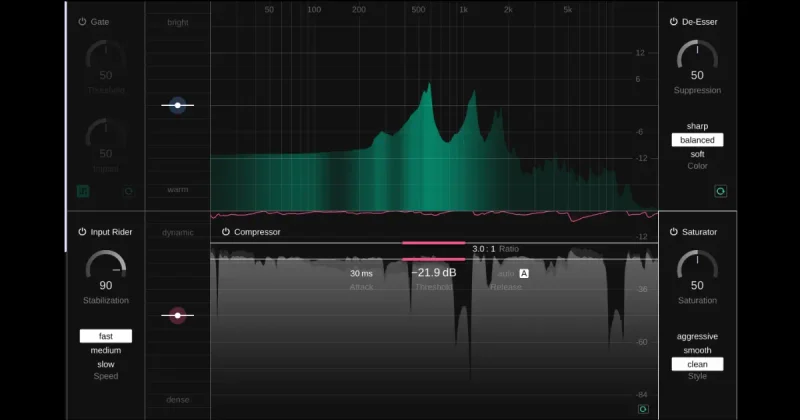Choose the 'aggressive' saturation style
Screen dimensions: 800x420
click(697, 336)
